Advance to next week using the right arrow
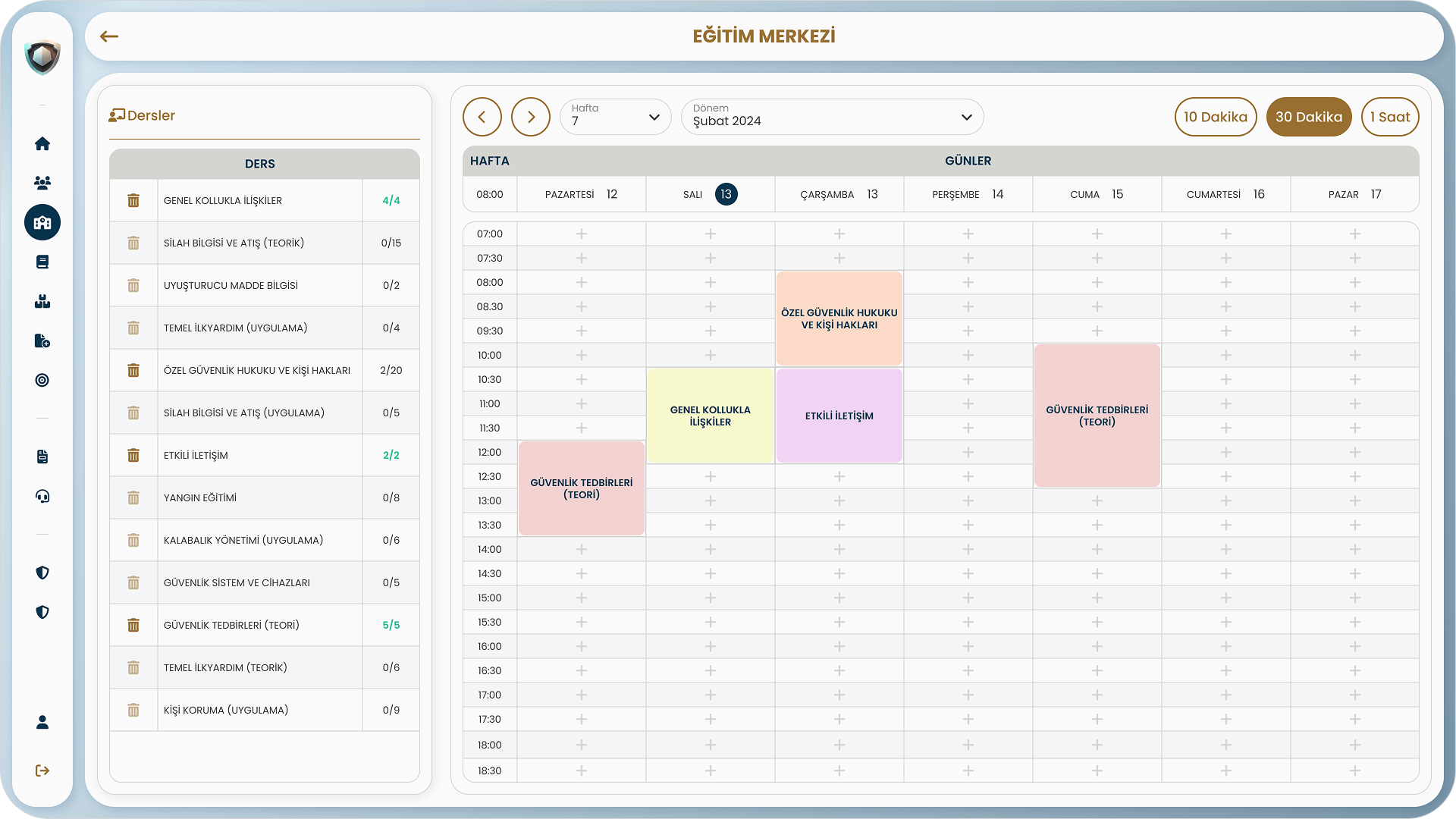 click(x=531, y=117)
